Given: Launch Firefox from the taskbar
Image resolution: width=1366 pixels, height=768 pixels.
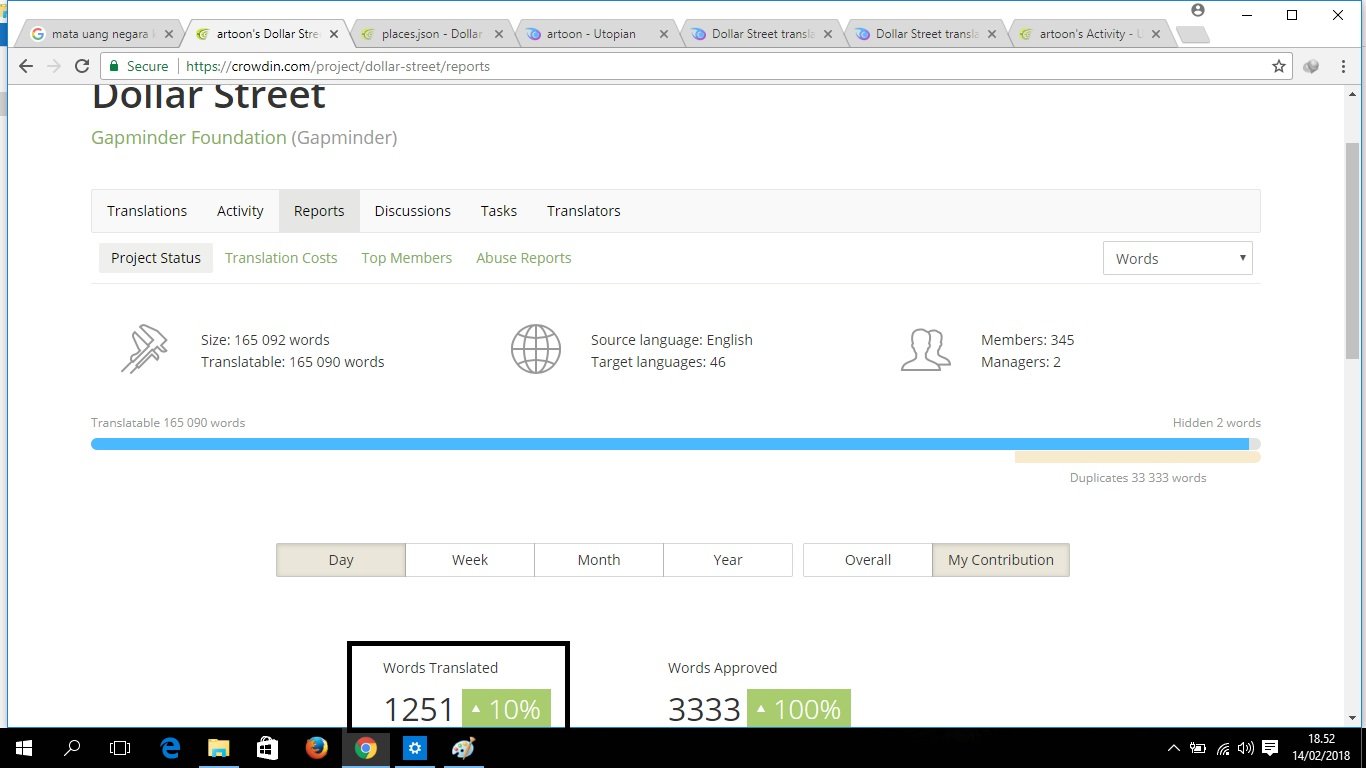Looking at the screenshot, I should (317, 748).
